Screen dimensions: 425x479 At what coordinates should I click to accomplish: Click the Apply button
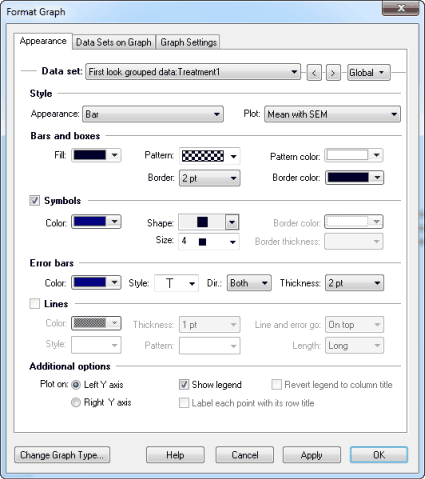coord(312,455)
